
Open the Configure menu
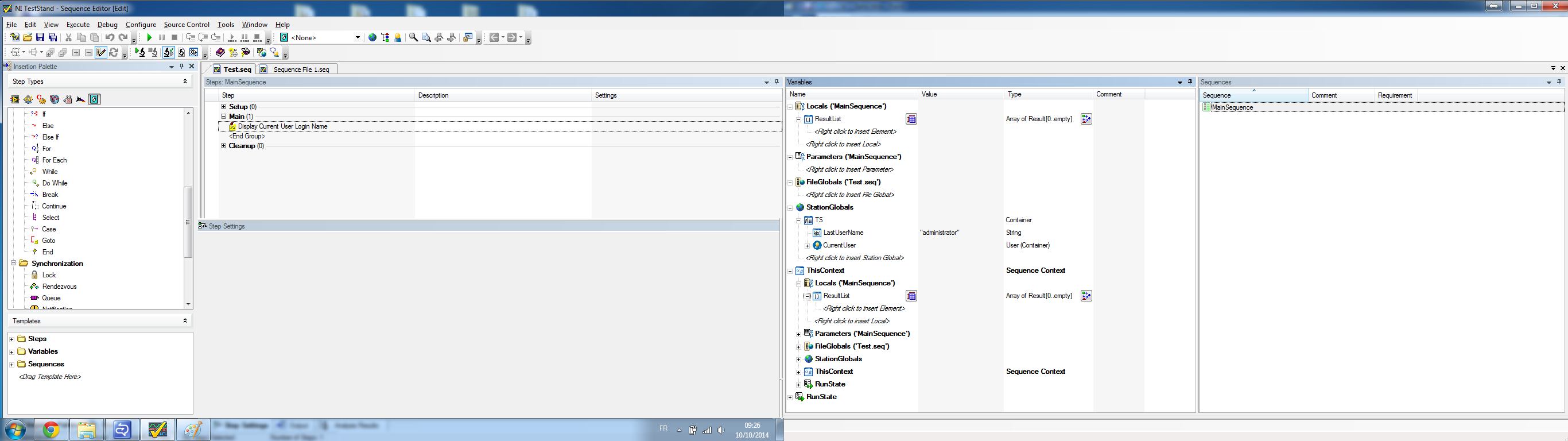pyautogui.click(x=141, y=24)
